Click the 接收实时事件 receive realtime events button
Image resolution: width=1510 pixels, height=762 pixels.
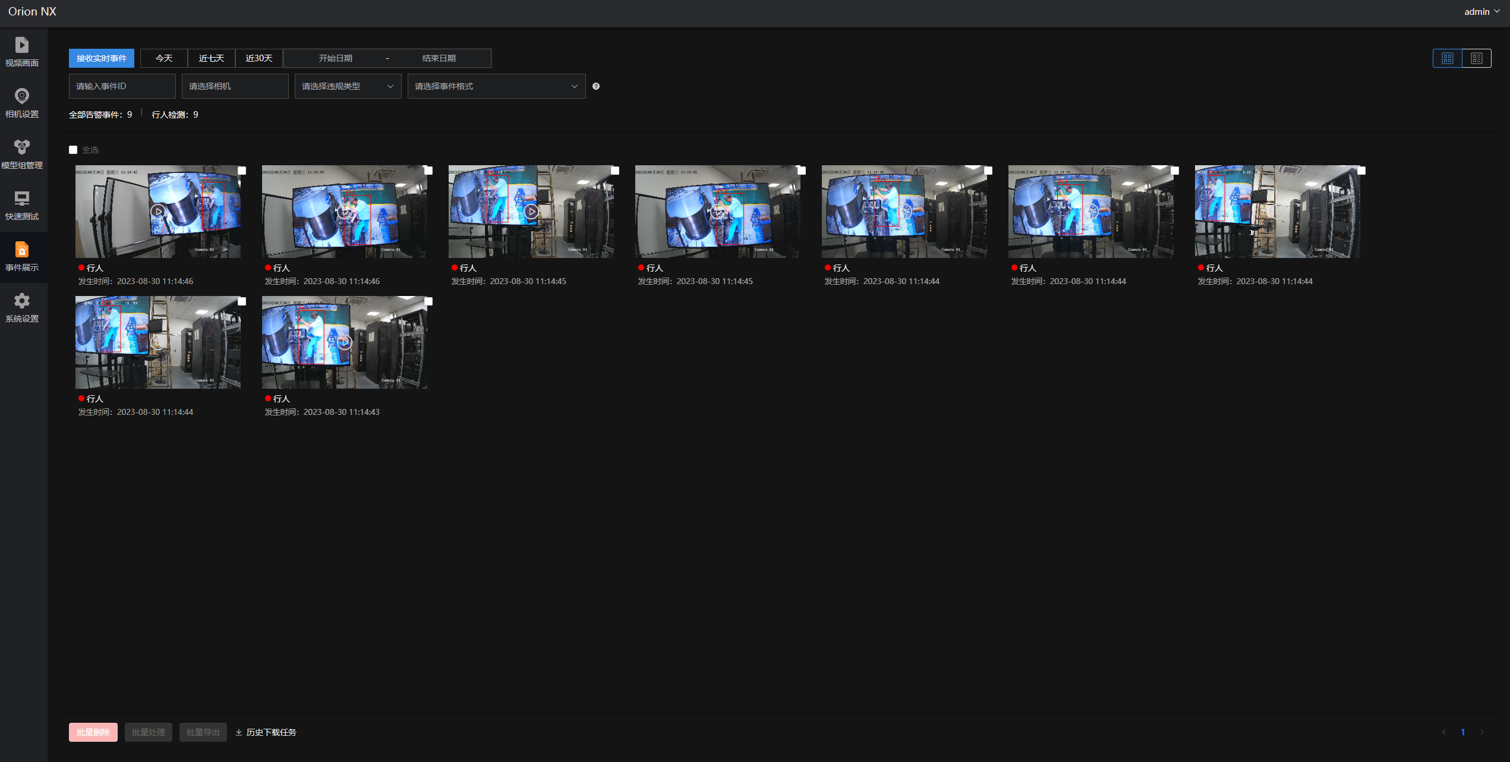[101, 58]
